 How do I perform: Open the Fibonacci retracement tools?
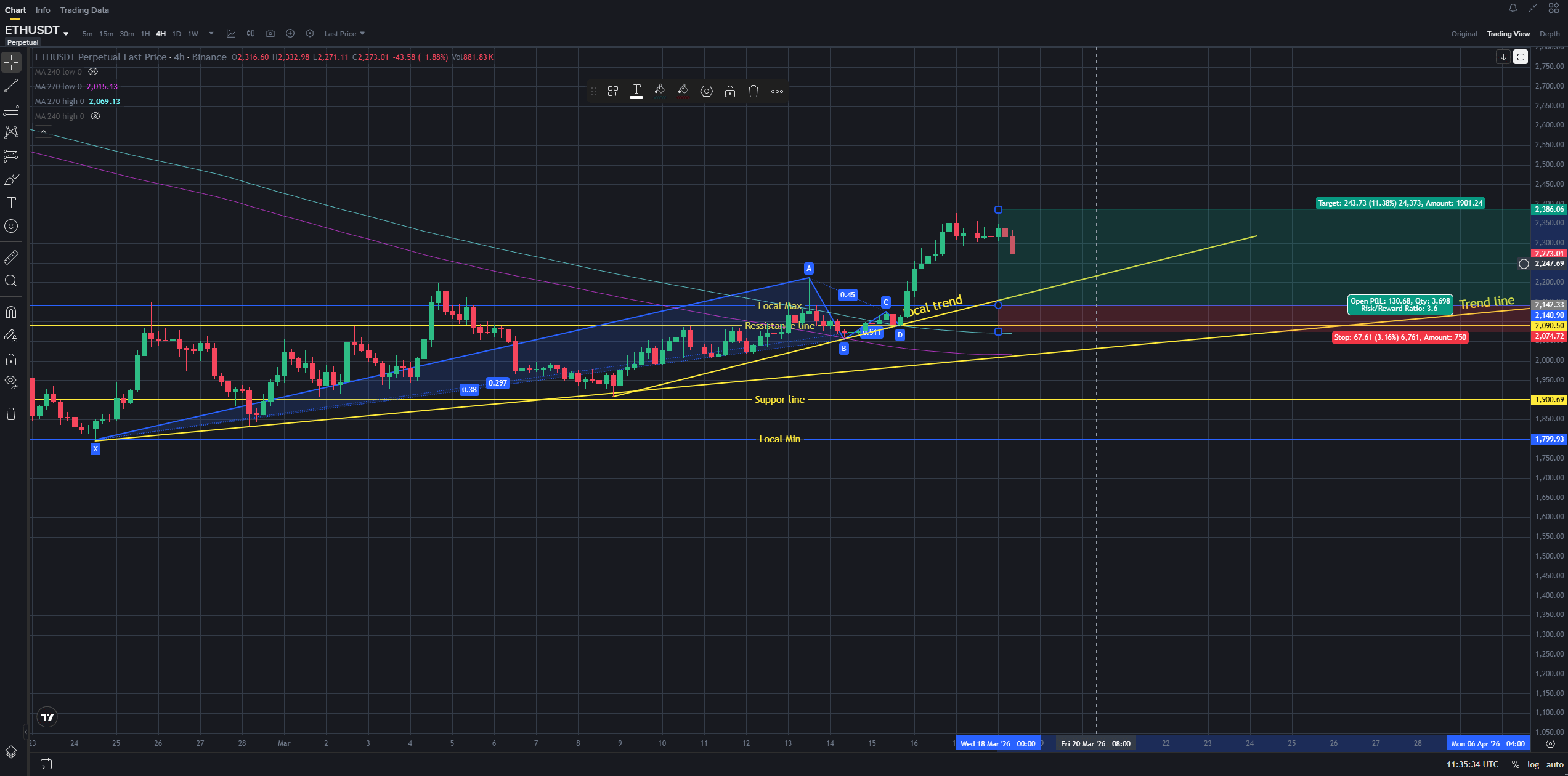coord(11,109)
